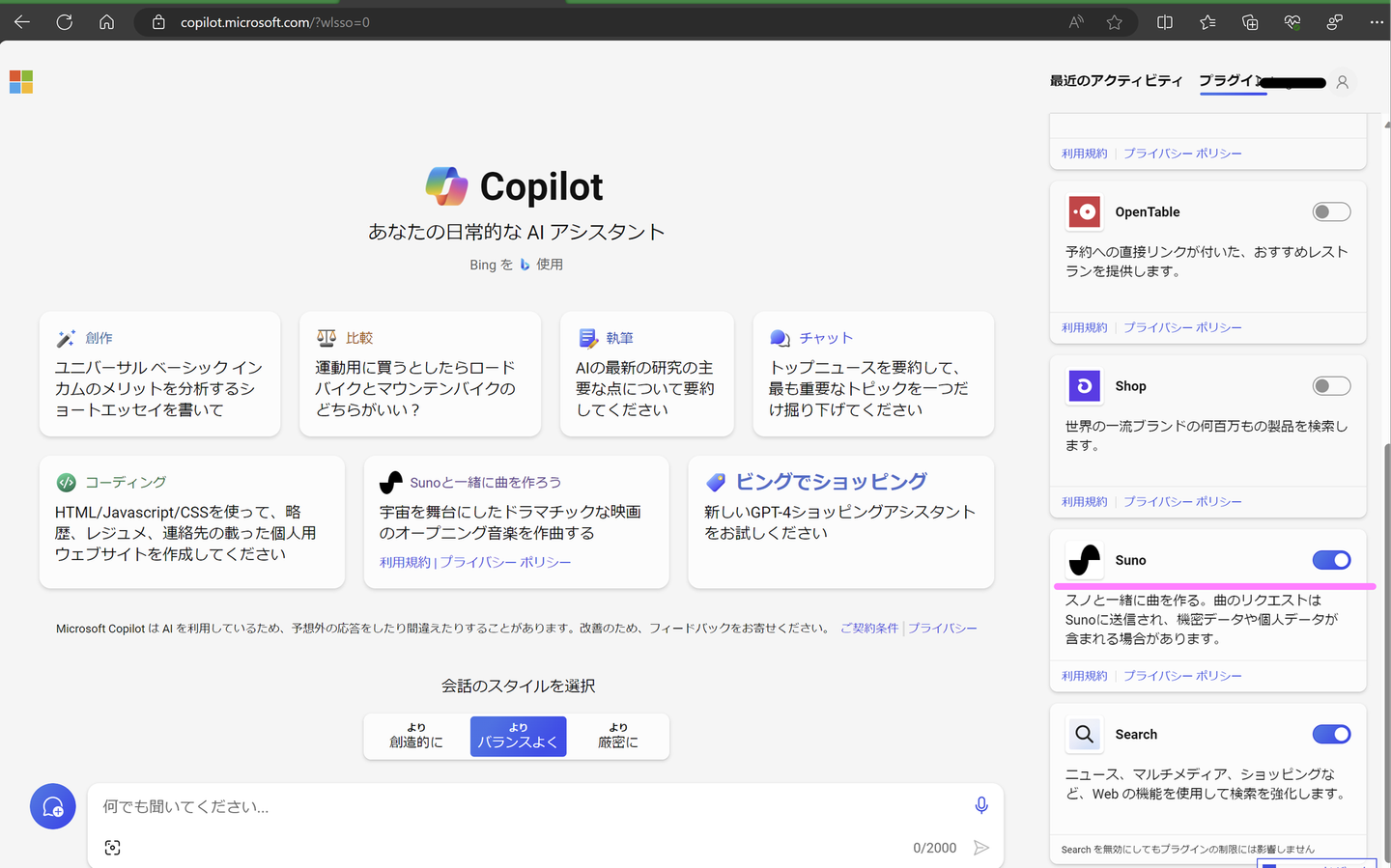1391x868 pixels.
Task: Select the よりバランスよく conversation style
Action: click(518, 736)
